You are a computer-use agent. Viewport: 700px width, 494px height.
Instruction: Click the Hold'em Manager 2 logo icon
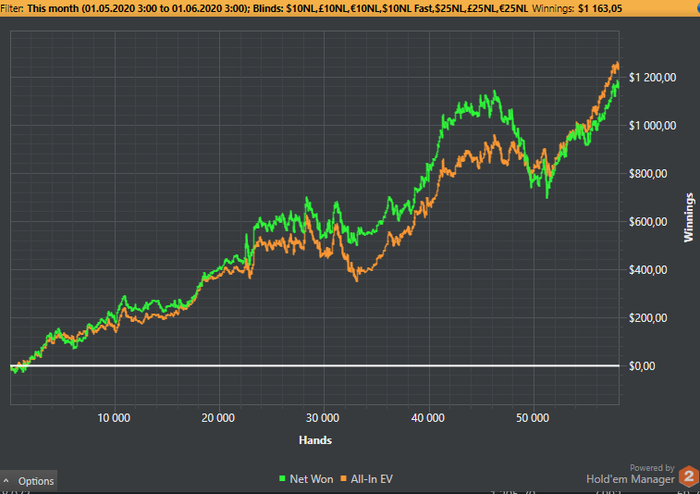tap(689, 477)
